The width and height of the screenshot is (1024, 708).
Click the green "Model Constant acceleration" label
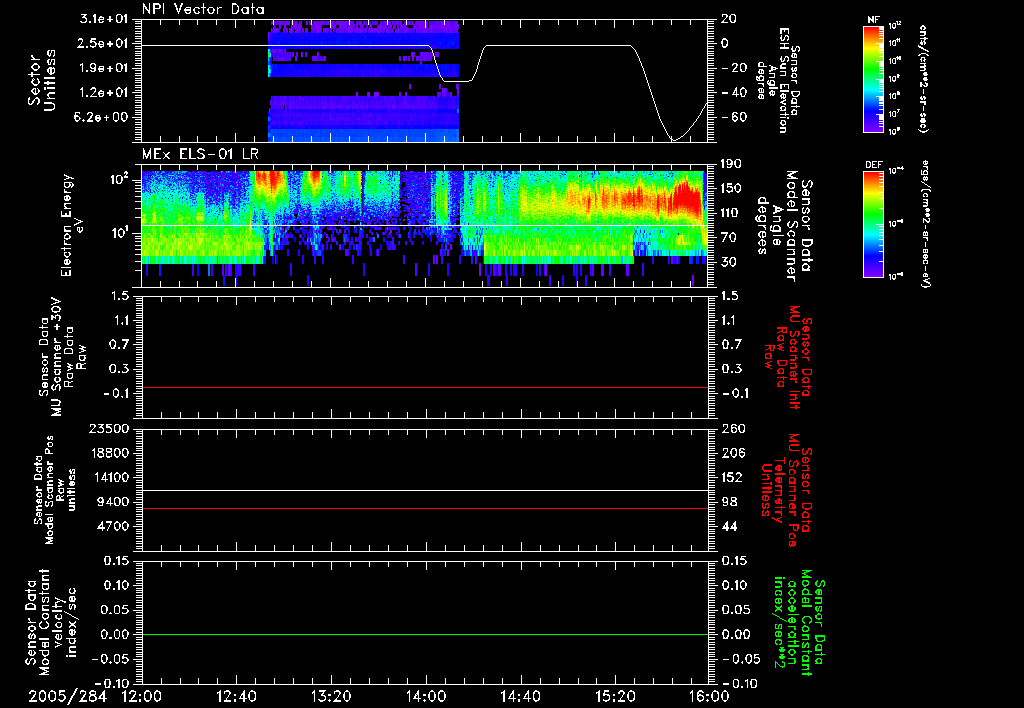pyautogui.click(x=797, y=622)
